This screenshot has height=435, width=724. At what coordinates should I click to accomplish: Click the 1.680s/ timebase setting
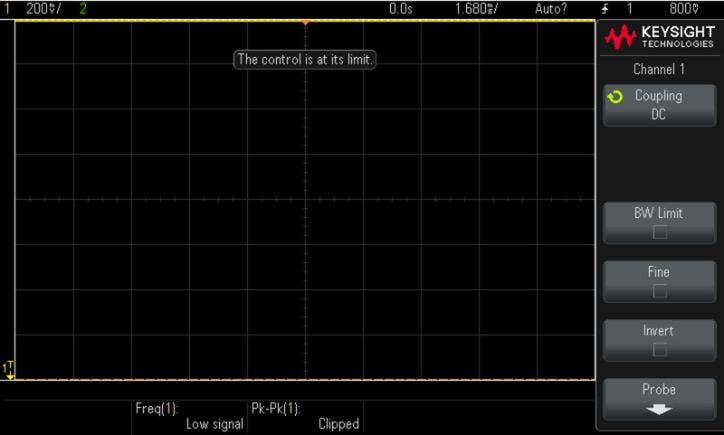474,8
